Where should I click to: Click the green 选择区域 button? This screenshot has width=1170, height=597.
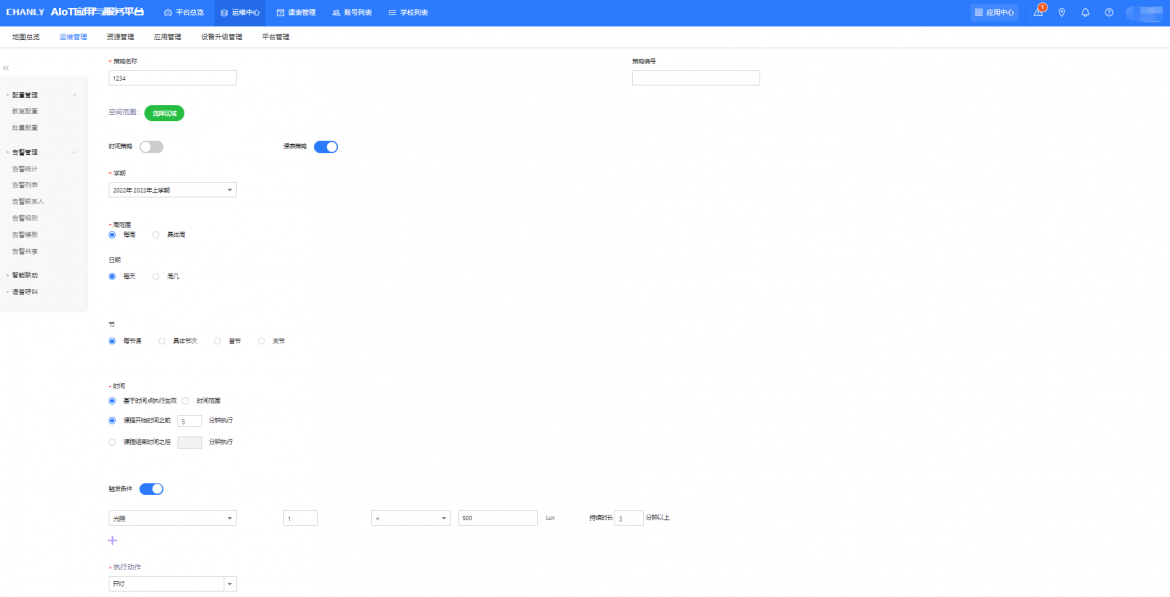coord(164,113)
